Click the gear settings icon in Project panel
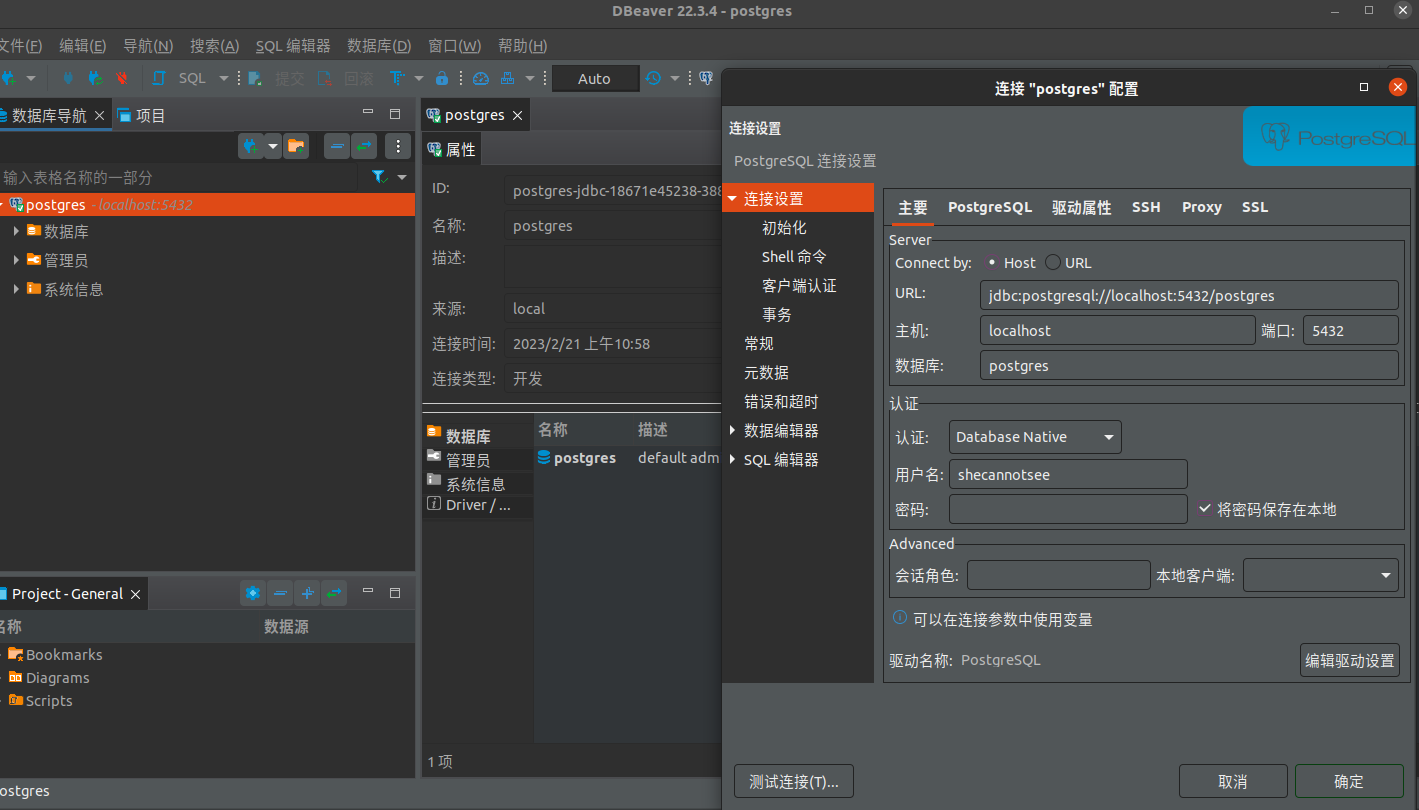The height and width of the screenshot is (810, 1419). (253, 593)
